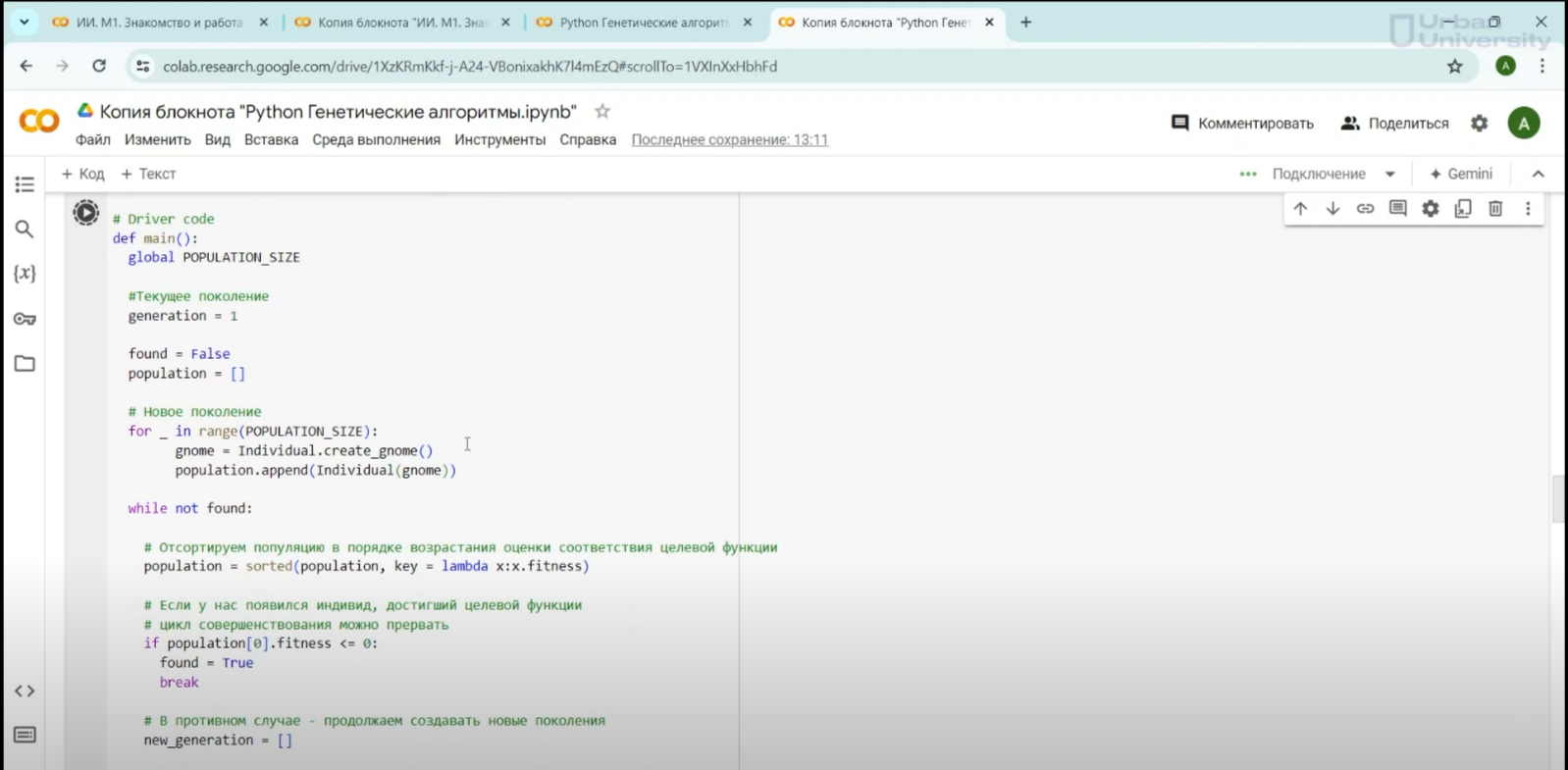This screenshot has width=1568, height=770.
Task: Bookmark this page in address bar
Action: 1454,67
